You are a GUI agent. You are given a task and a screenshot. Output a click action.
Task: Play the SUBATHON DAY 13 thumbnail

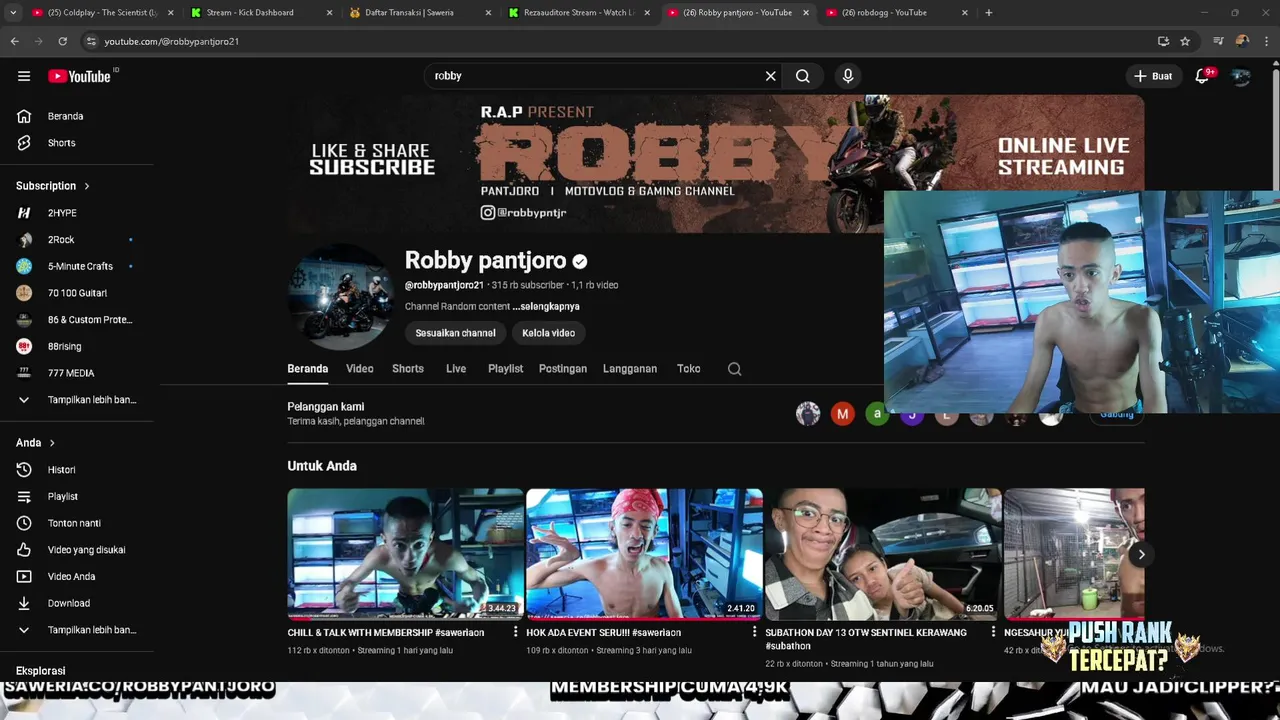click(882, 554)
